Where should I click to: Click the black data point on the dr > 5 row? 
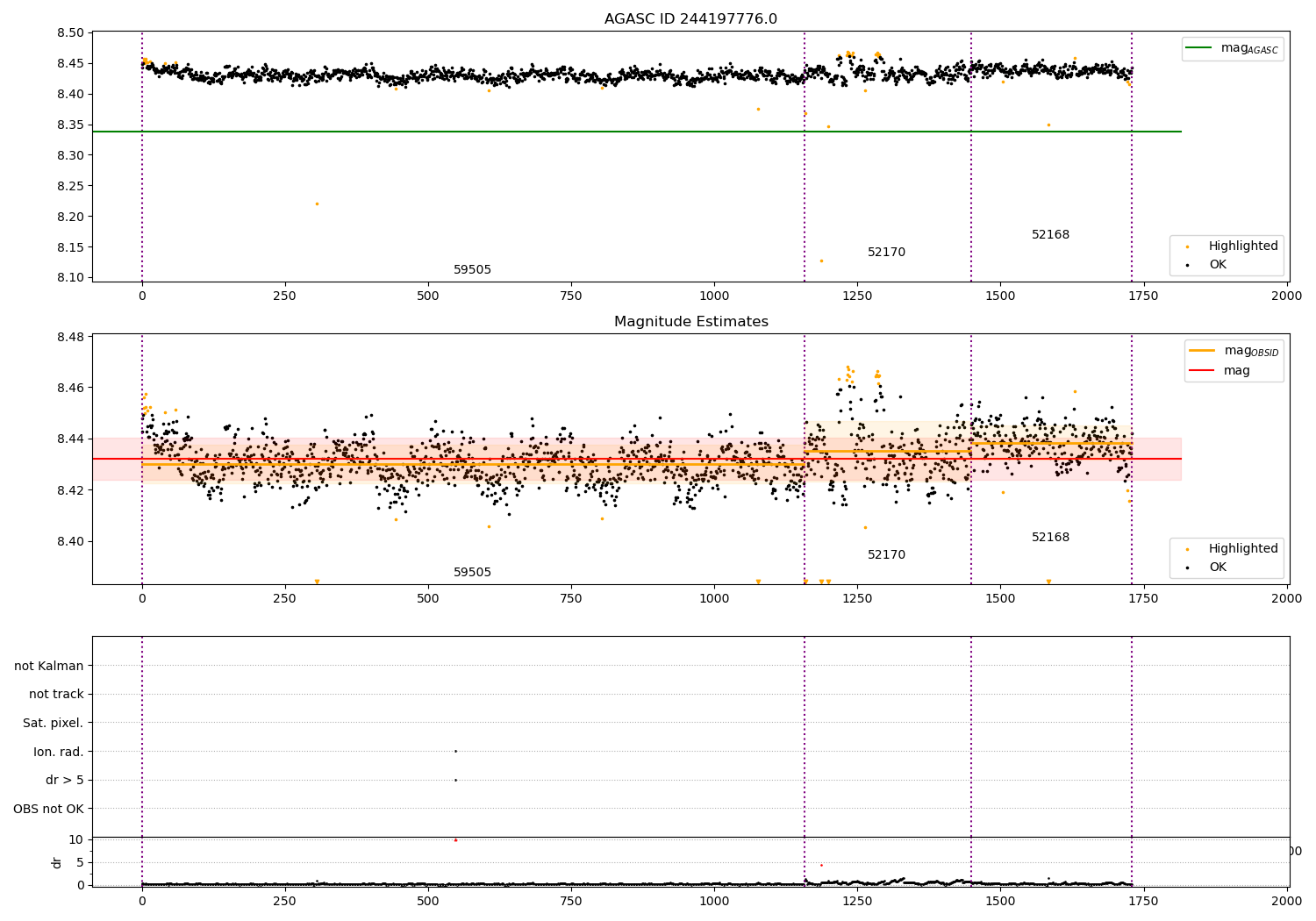(455, 780)
